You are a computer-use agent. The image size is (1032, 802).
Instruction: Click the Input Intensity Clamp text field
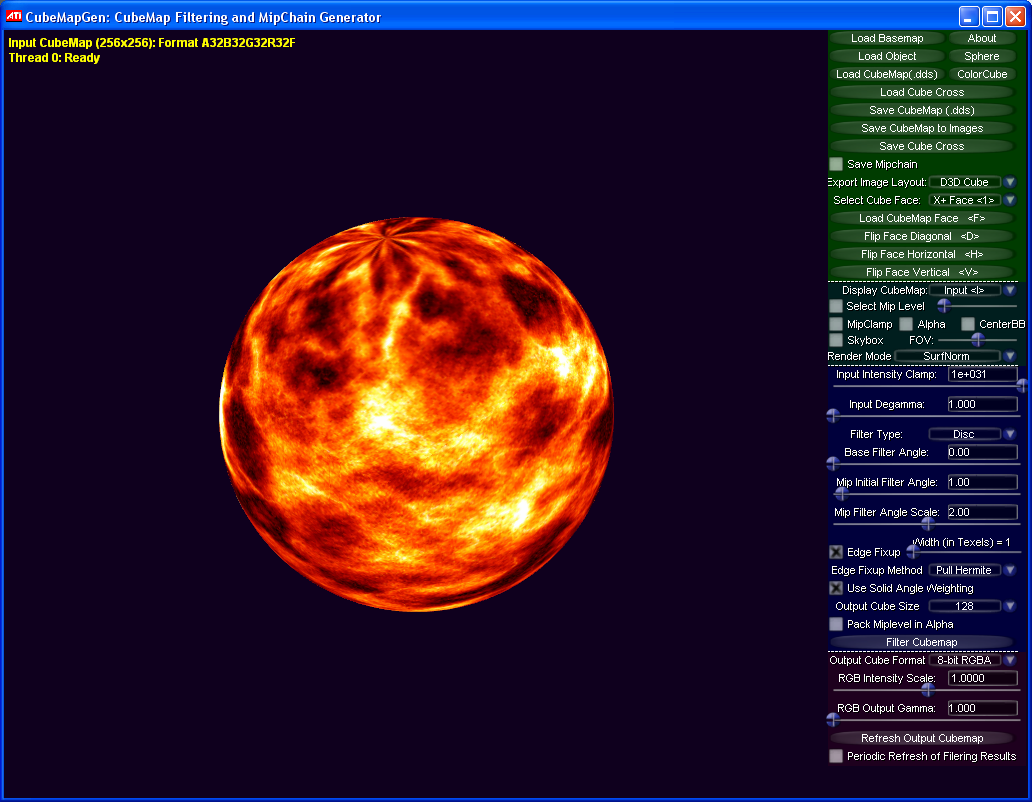click(x=982, y=374)
